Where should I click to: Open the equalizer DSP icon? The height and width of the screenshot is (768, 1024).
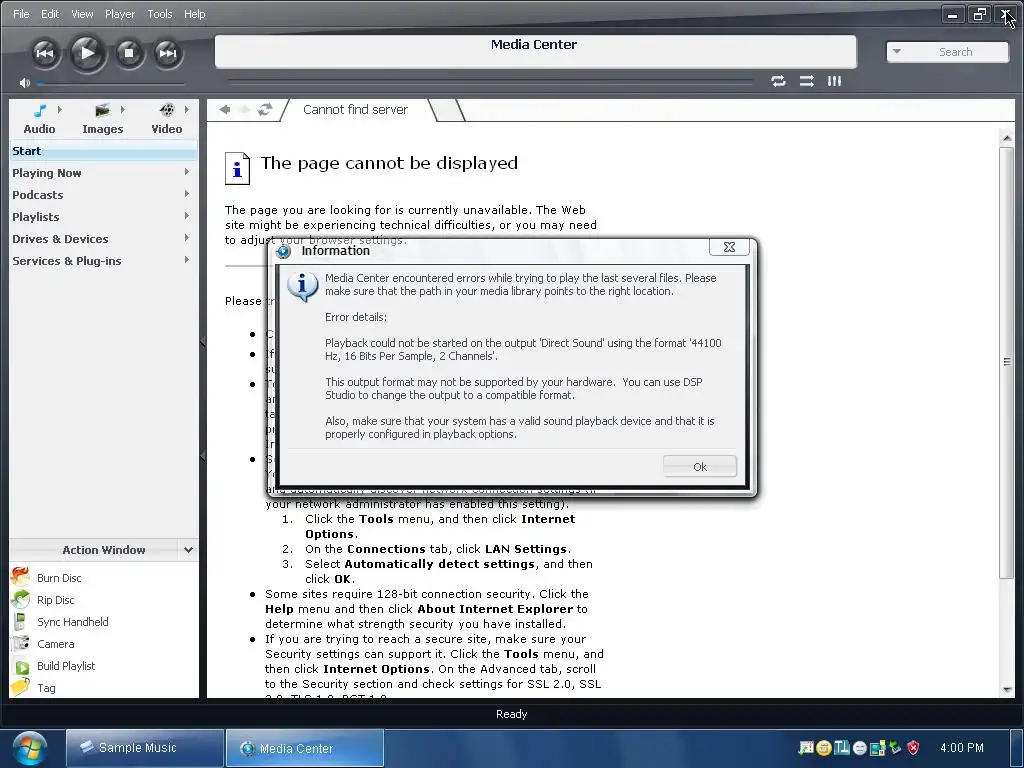(835, 81)
